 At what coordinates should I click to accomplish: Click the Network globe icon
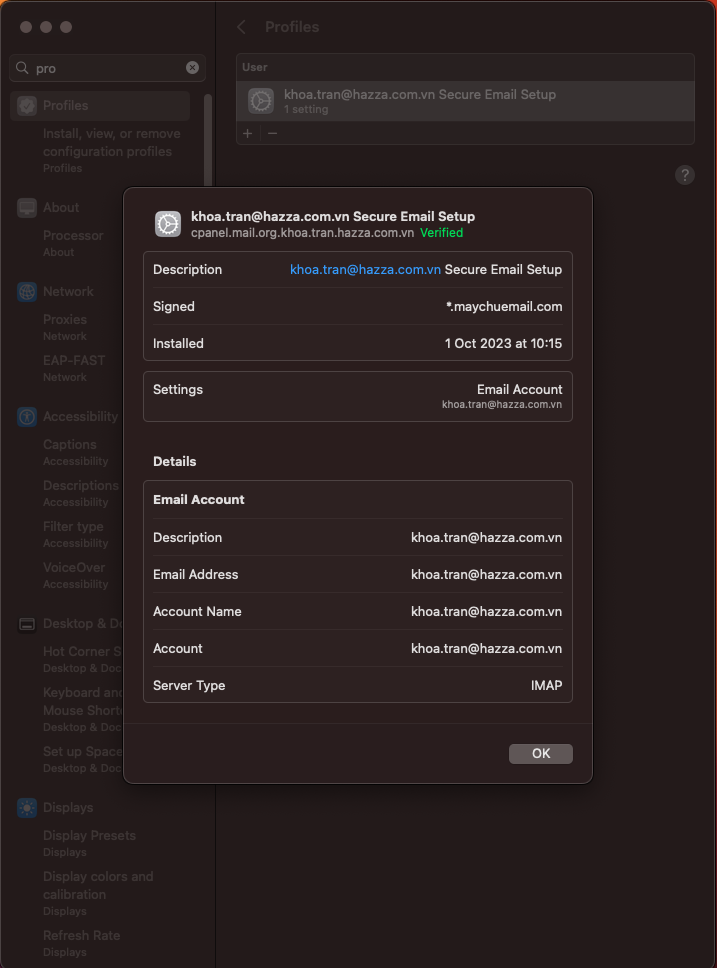click(x=27, y=291)
